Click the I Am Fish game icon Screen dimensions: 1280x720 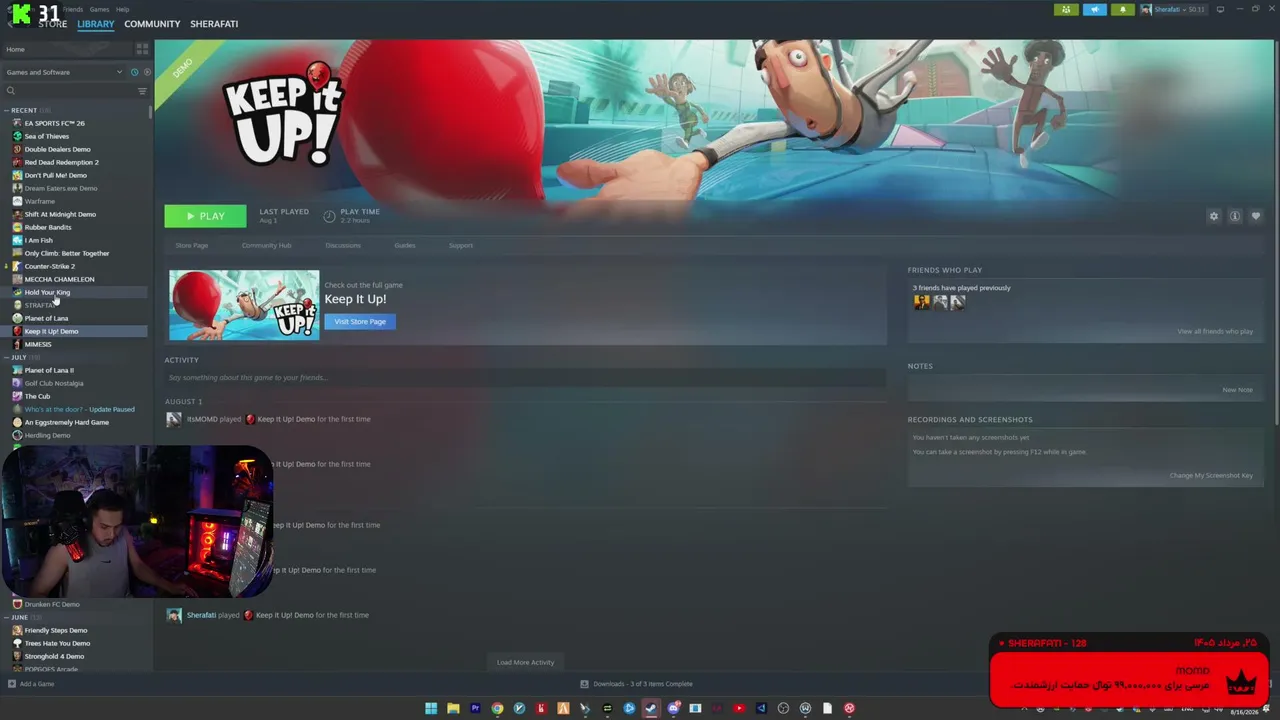(17, 240)
